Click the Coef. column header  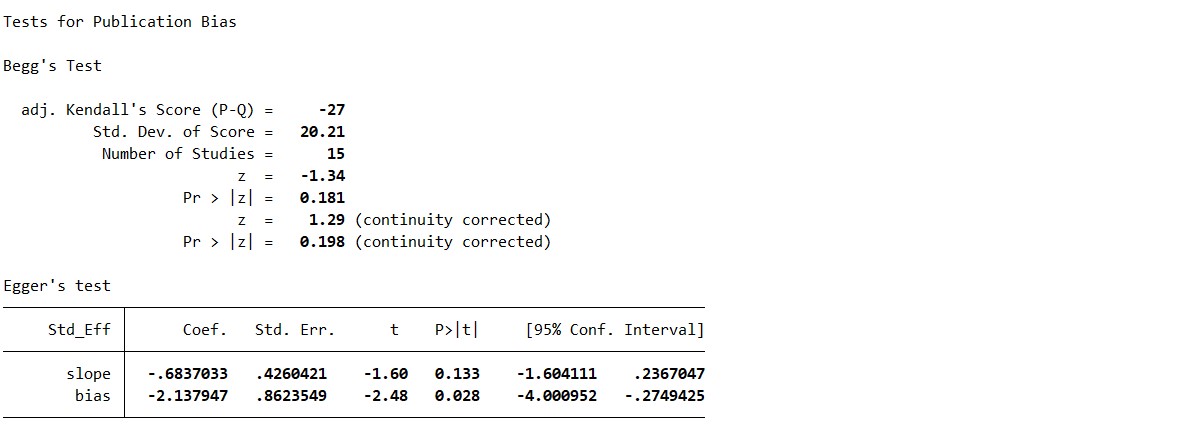point(205,330)
